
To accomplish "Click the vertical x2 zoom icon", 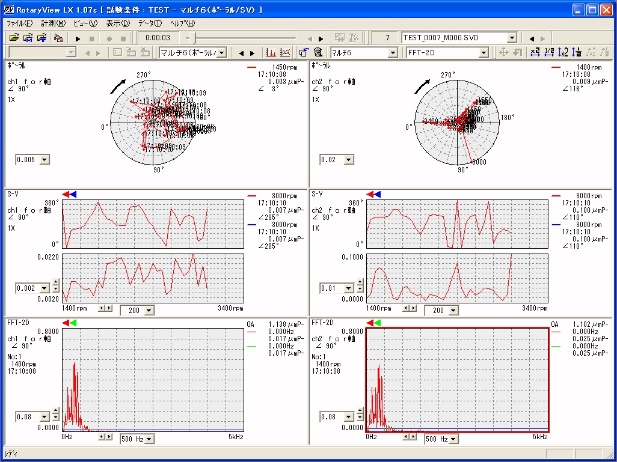I will click(x=563, y=52).
